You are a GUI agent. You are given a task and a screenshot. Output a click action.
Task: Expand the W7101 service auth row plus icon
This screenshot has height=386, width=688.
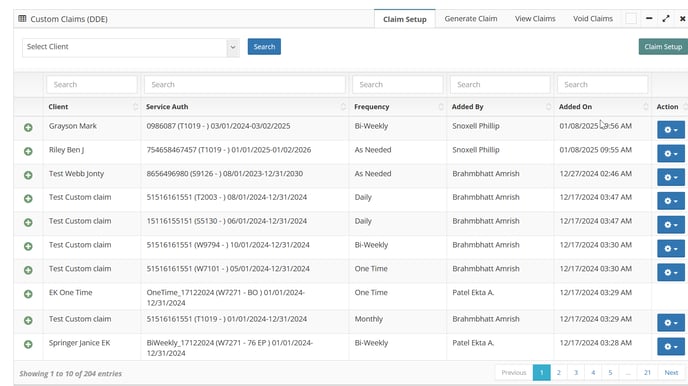coord(28,270)
